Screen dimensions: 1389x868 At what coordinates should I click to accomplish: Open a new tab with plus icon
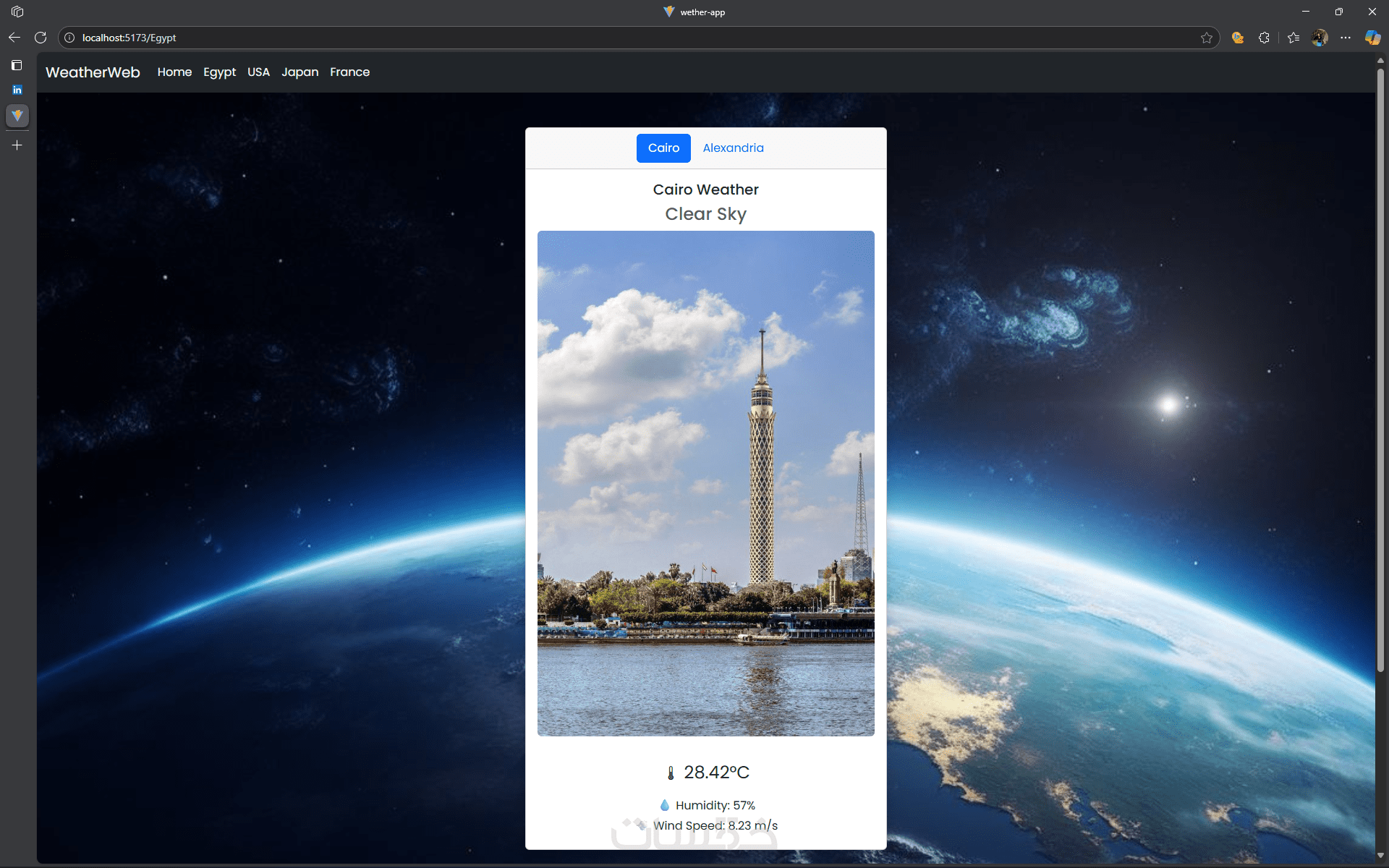tap(17, 145)
